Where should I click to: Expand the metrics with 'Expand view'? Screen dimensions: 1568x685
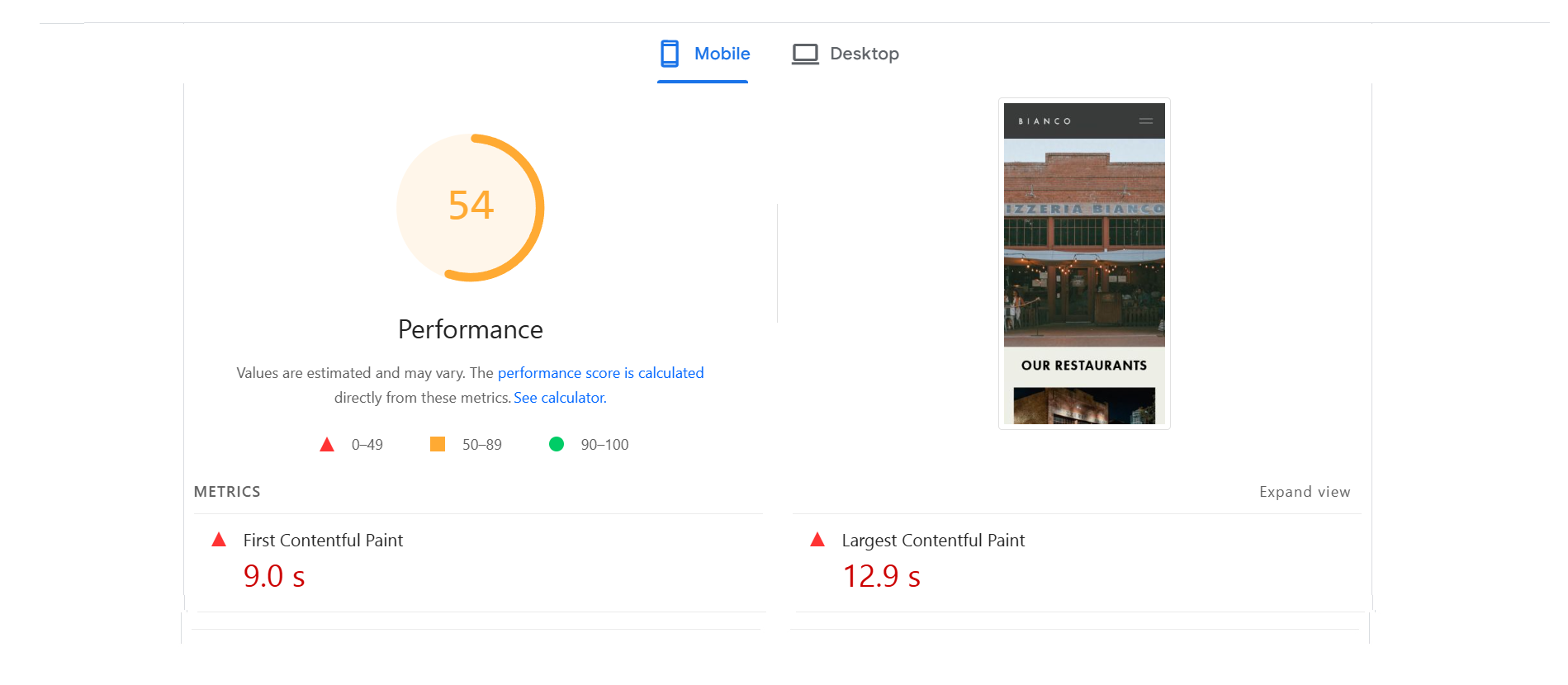[x=1305, y=492]
